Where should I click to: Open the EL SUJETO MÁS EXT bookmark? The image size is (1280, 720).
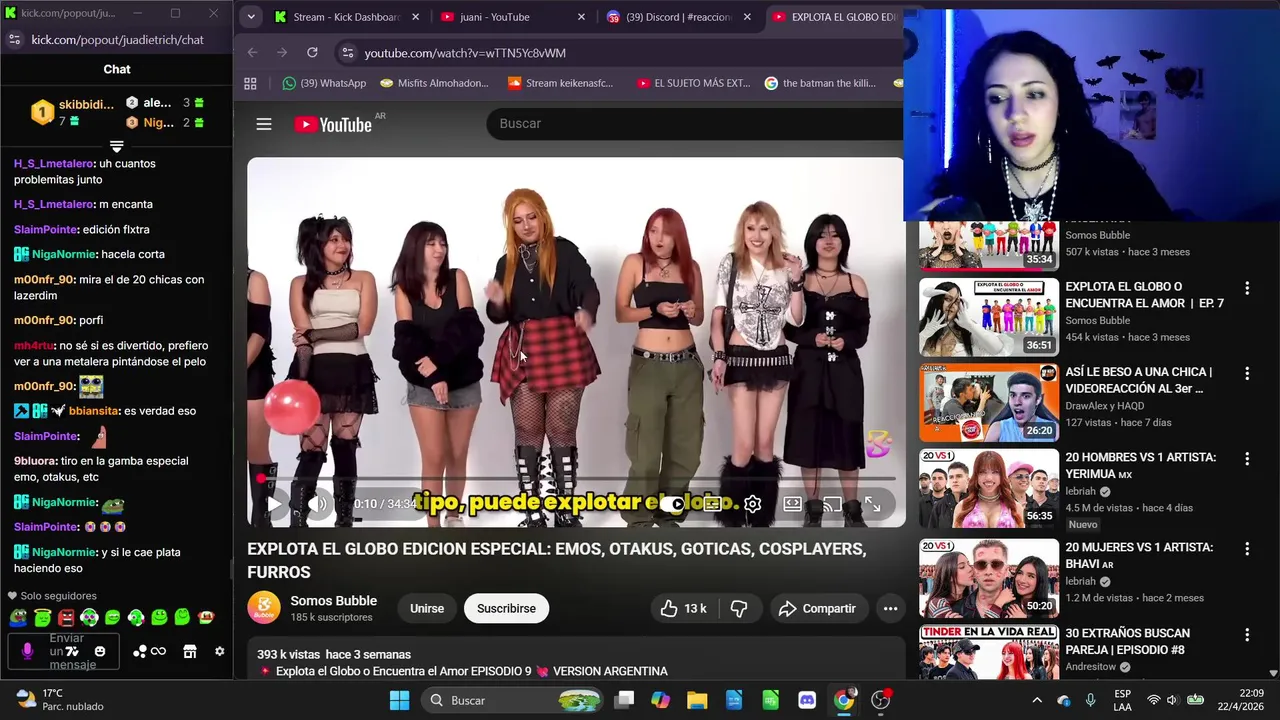[693, 83]
